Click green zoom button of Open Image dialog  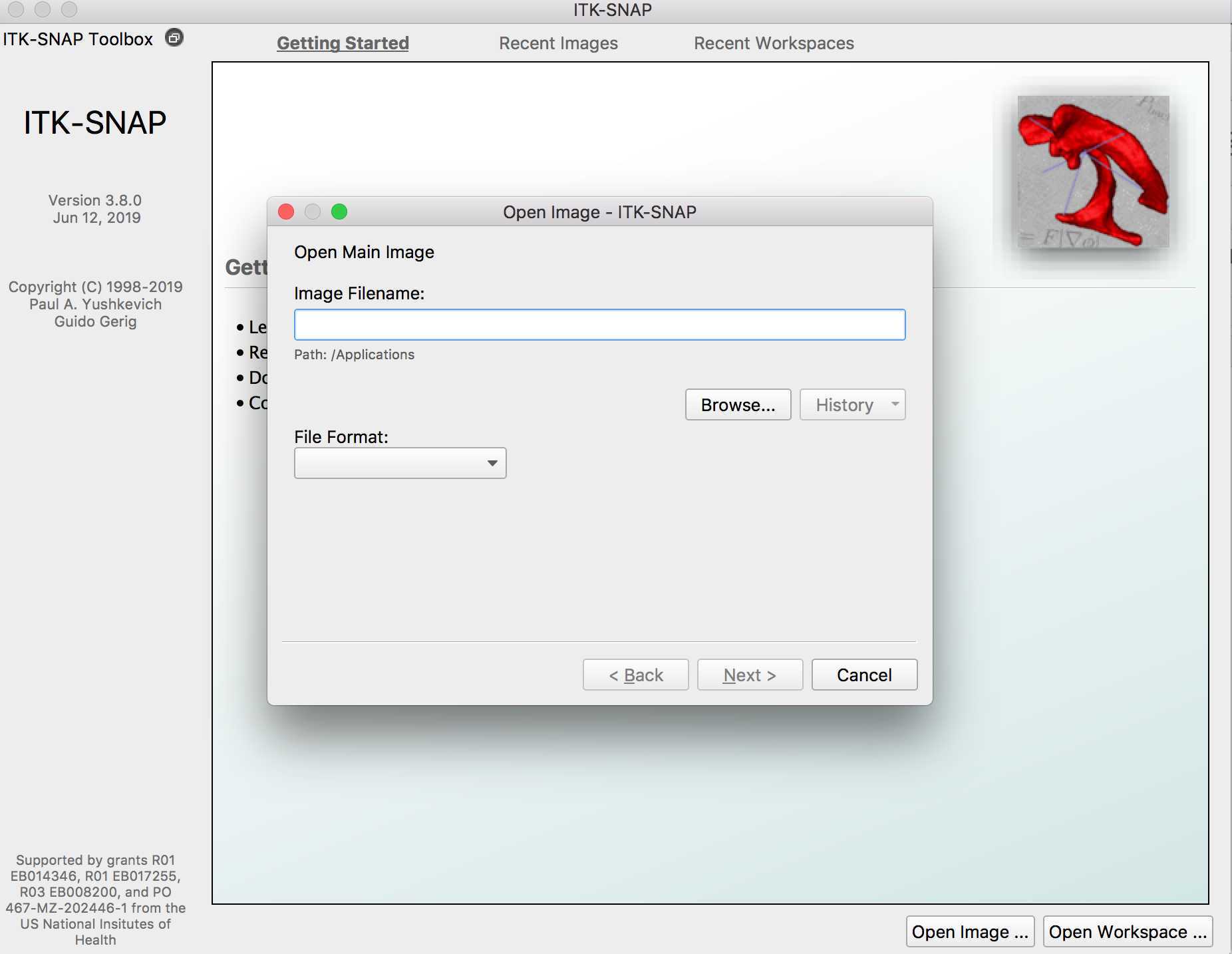(x=339, y=212)
